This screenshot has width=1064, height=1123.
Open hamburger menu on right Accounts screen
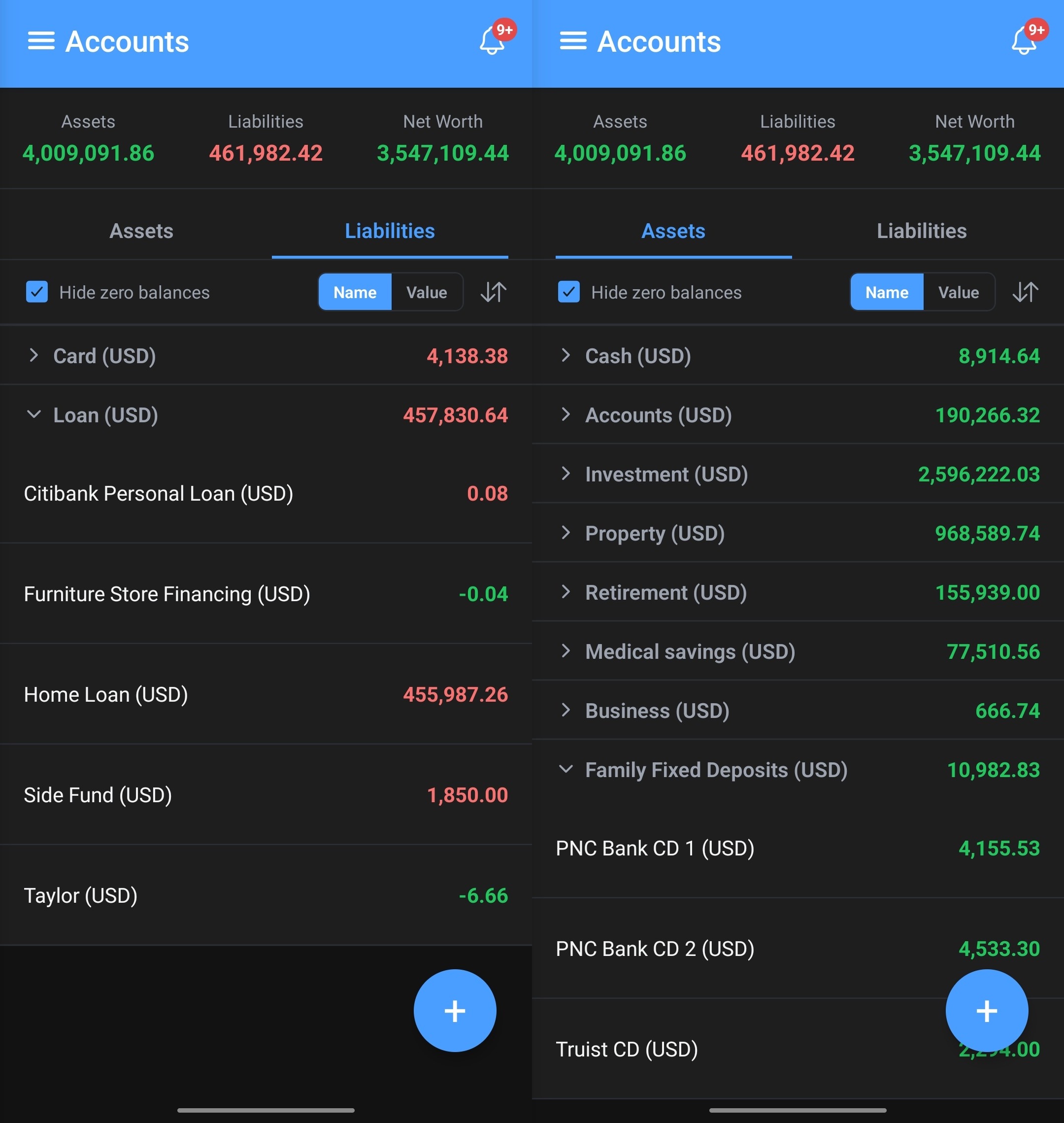point(573,41)
